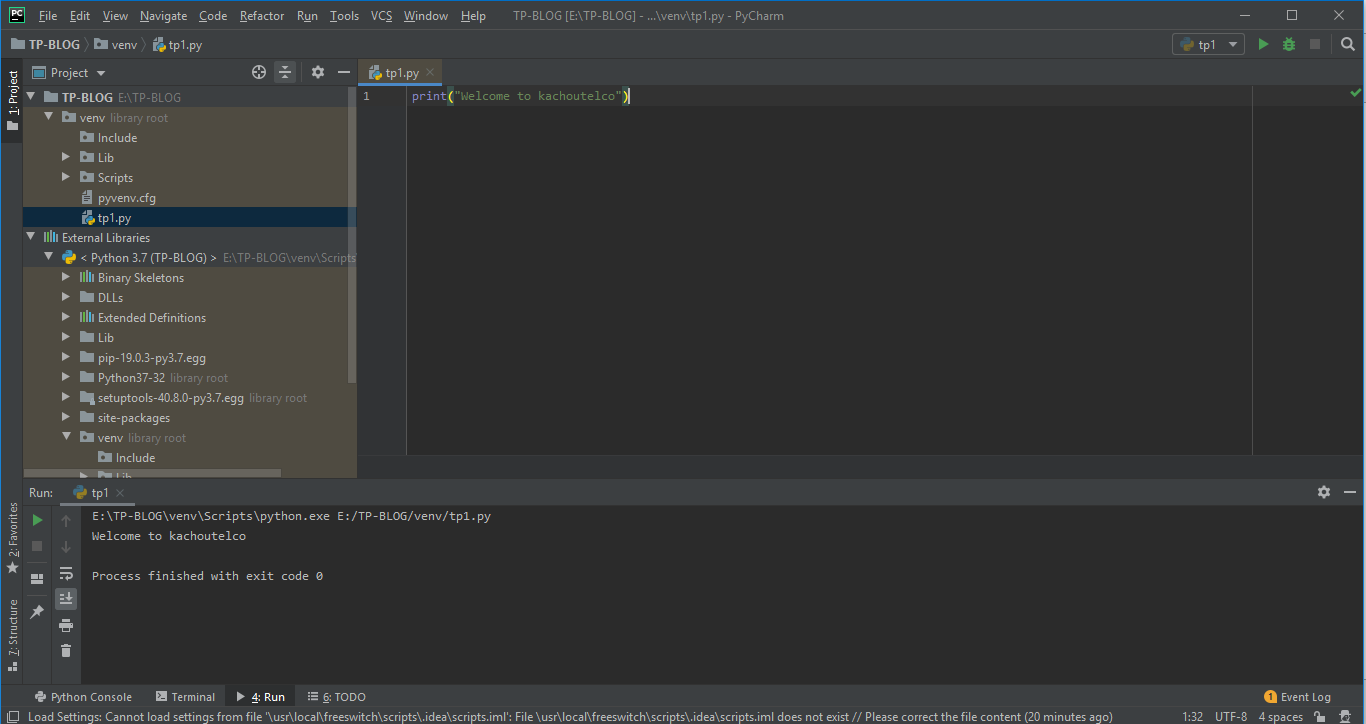The height and width of the screenshot is (724, 1366).
Task: Toggle soft-wrap in the Run console
Action: point(66,573)
